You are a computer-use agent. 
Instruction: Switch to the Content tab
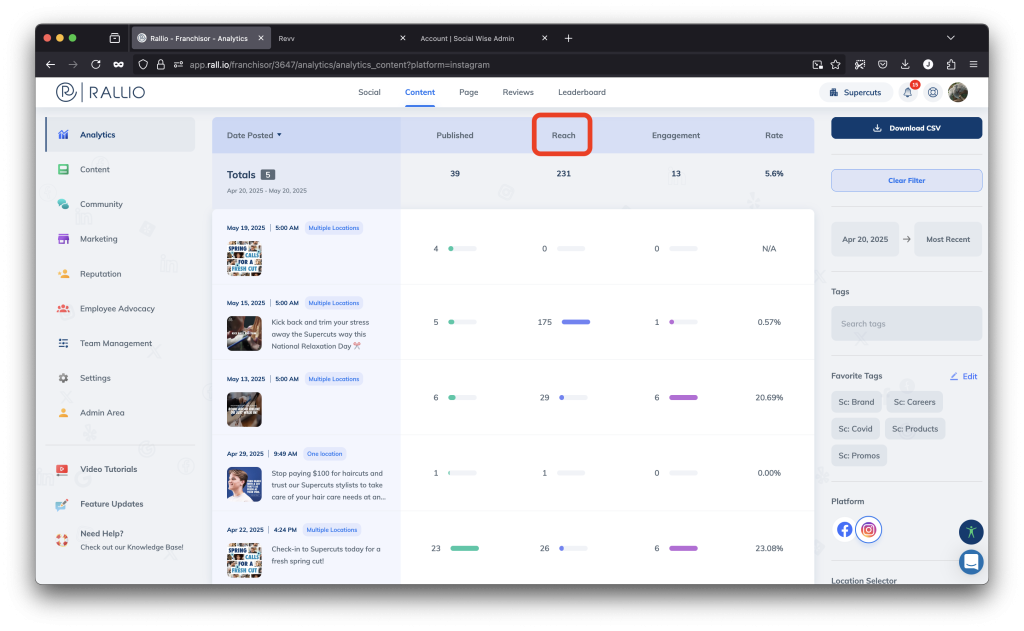[420, 92]
